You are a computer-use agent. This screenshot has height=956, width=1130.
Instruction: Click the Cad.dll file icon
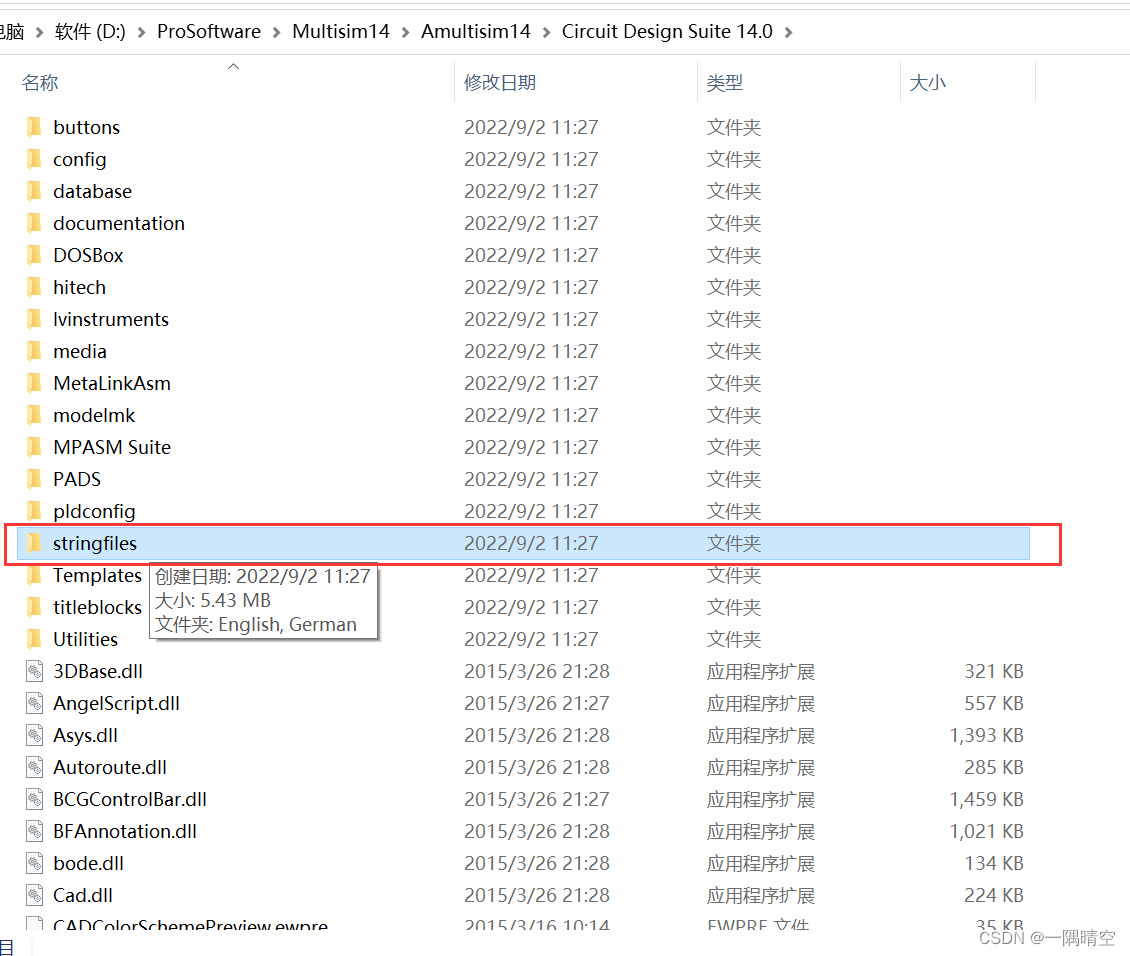[34, 895]
